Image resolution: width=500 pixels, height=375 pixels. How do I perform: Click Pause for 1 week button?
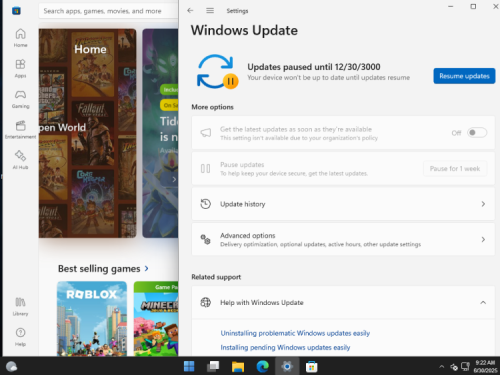pos(455,169)
